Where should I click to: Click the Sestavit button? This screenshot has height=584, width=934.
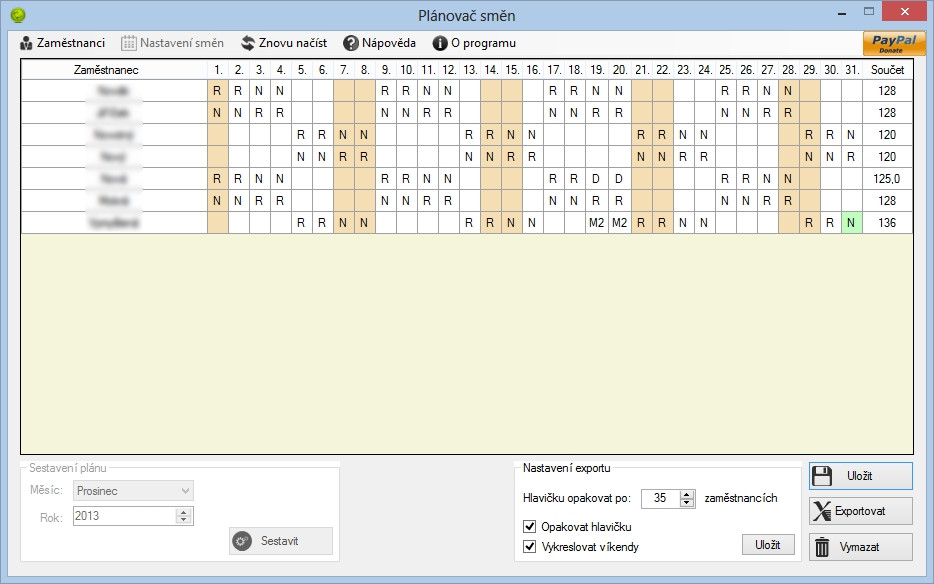point(281,540)
